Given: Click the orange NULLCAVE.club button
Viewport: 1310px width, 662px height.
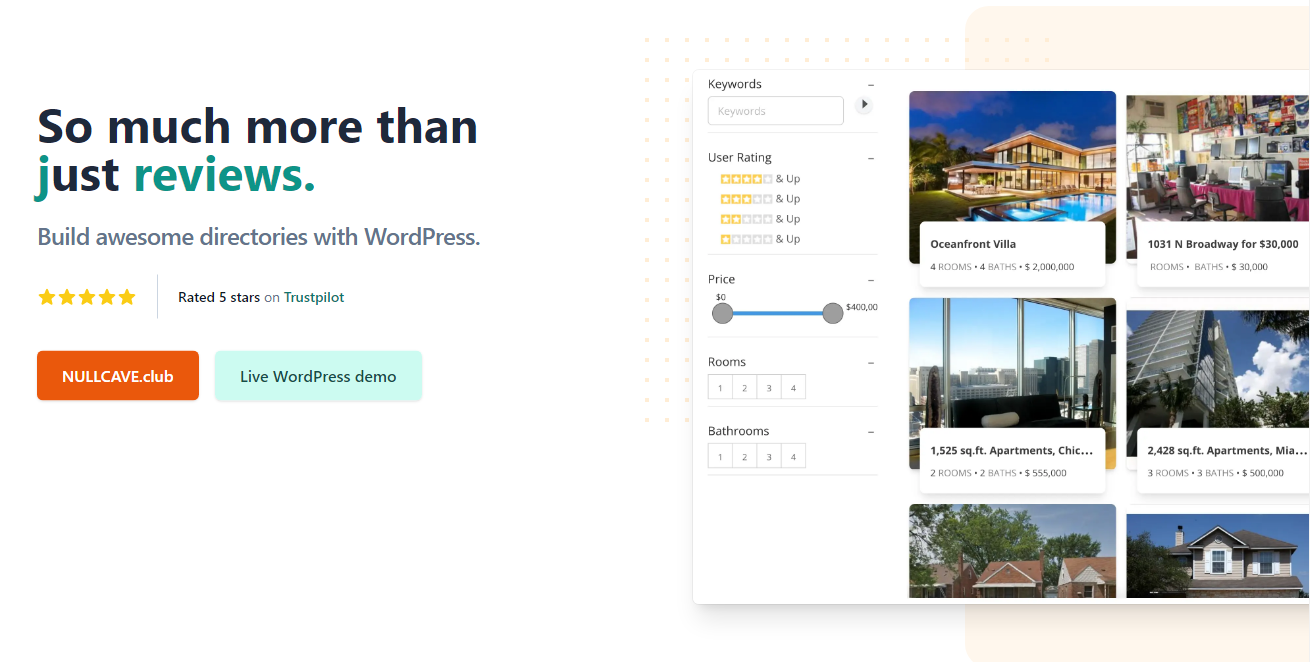Looking at the screenshot, I should pos(117,375).
